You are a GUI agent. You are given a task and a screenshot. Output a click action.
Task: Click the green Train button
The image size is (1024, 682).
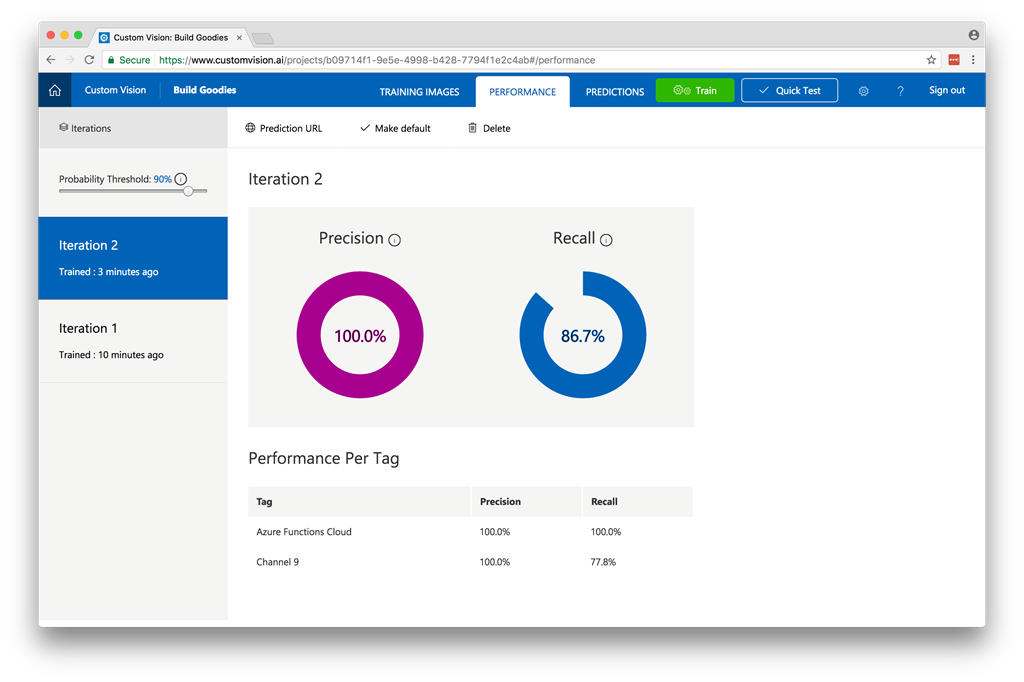pos(695,90)
